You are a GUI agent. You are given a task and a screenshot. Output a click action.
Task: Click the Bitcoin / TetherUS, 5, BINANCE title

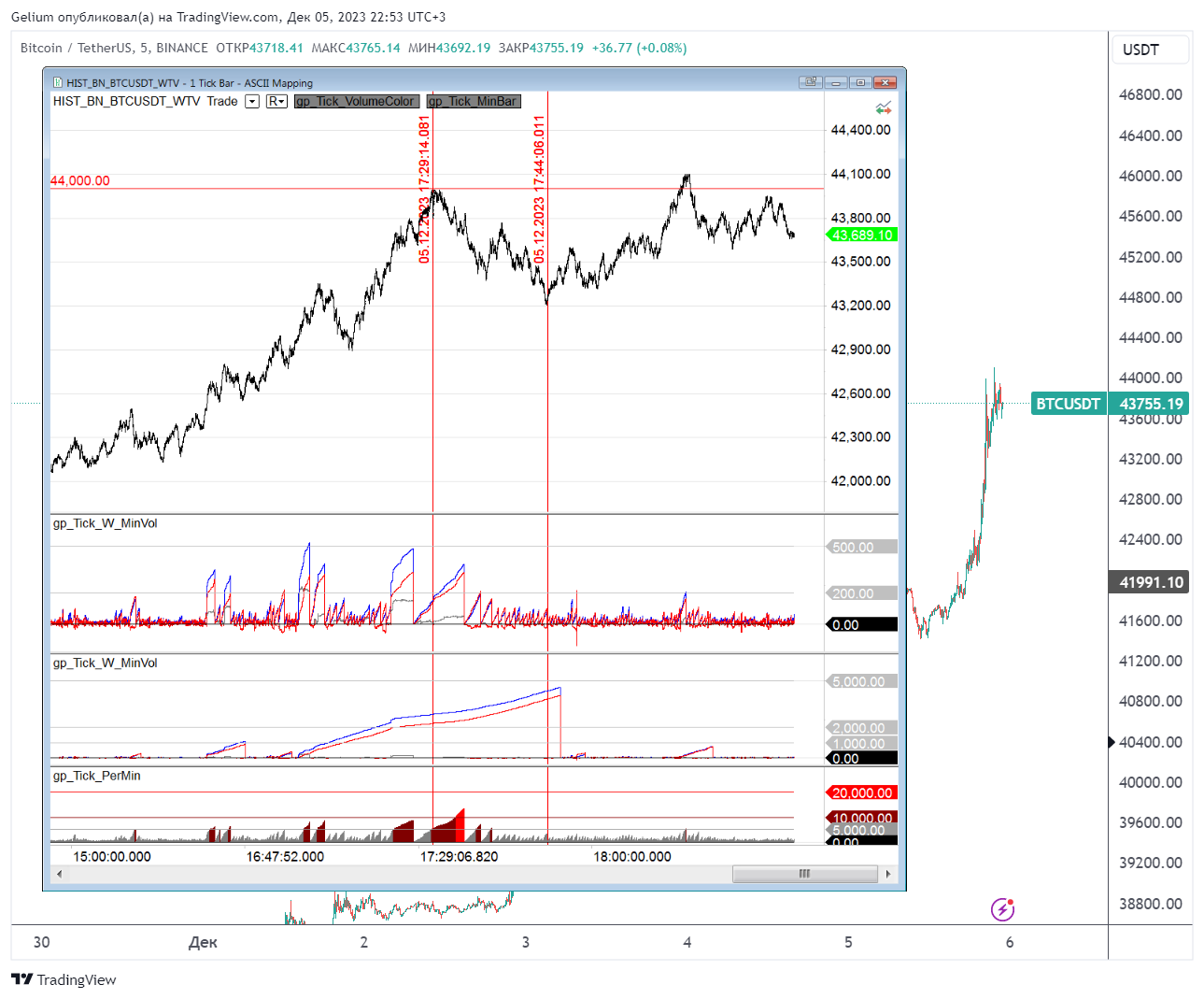click(114, 48)
